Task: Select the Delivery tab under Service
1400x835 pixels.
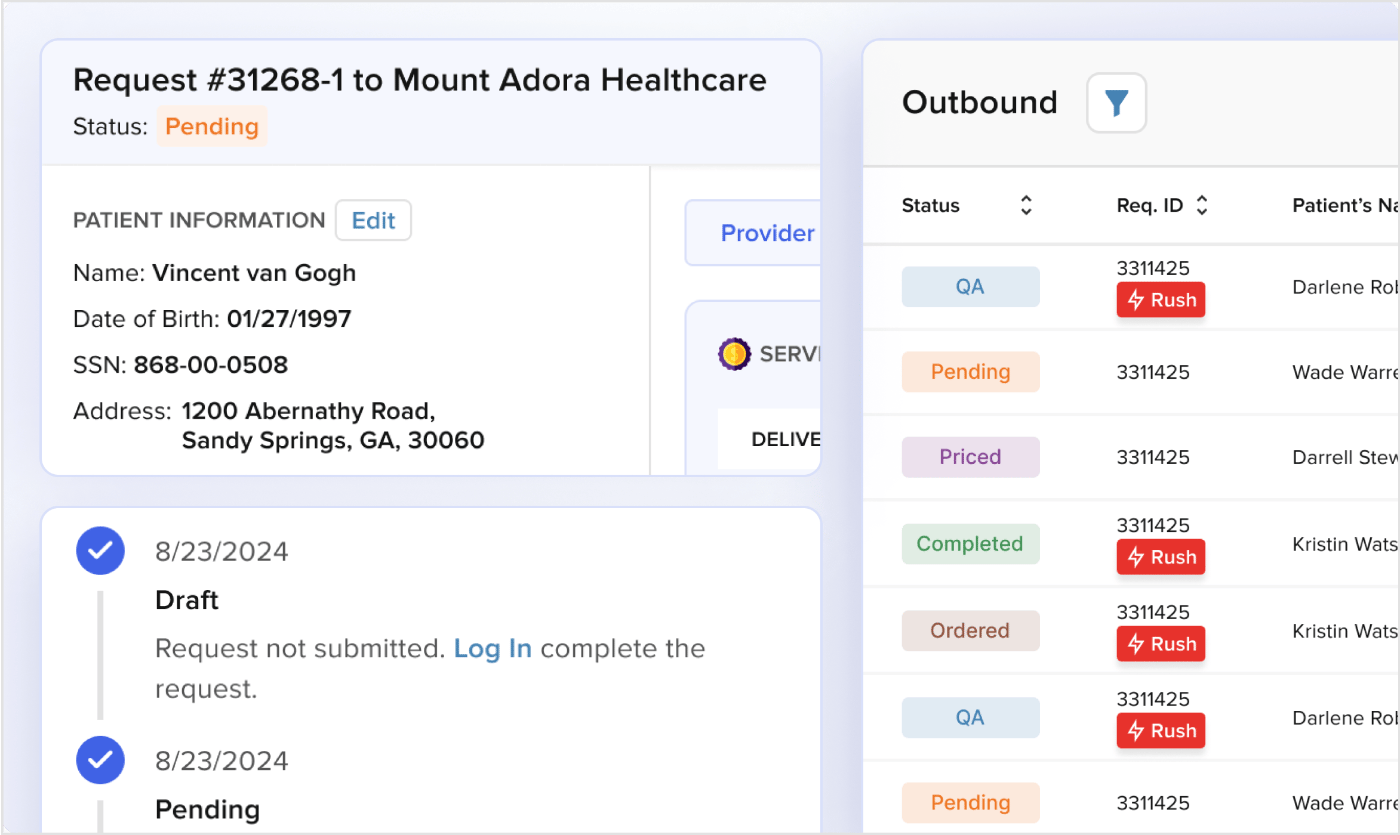Action: (786, 439)
